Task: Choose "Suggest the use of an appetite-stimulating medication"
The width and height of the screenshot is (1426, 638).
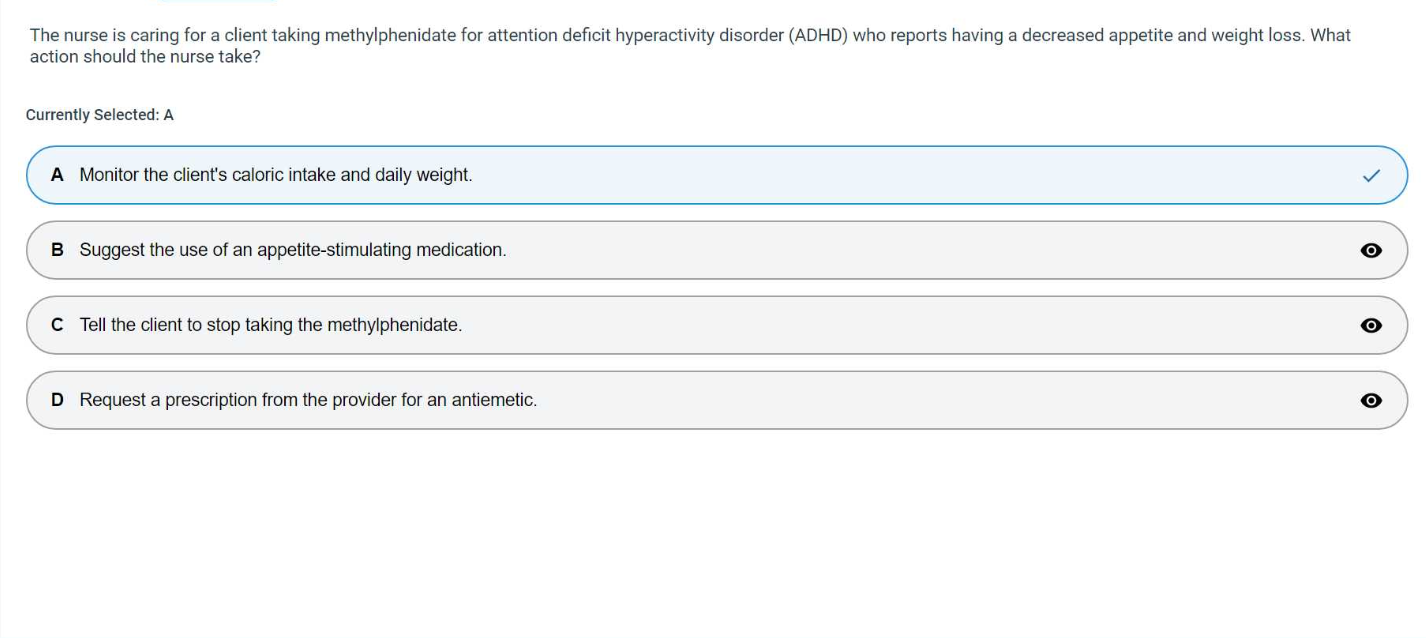Action: point(292,250)
